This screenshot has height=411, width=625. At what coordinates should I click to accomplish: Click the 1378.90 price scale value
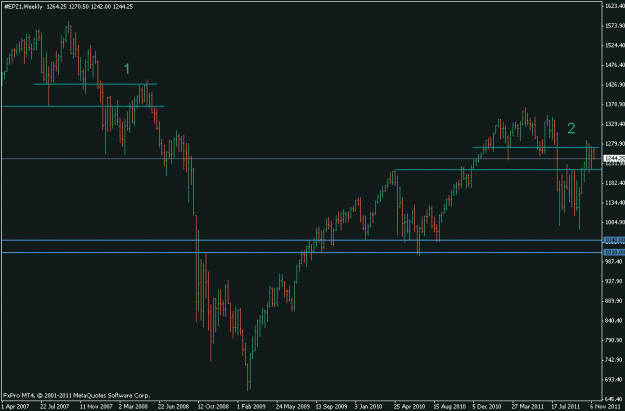click(615, 104)
